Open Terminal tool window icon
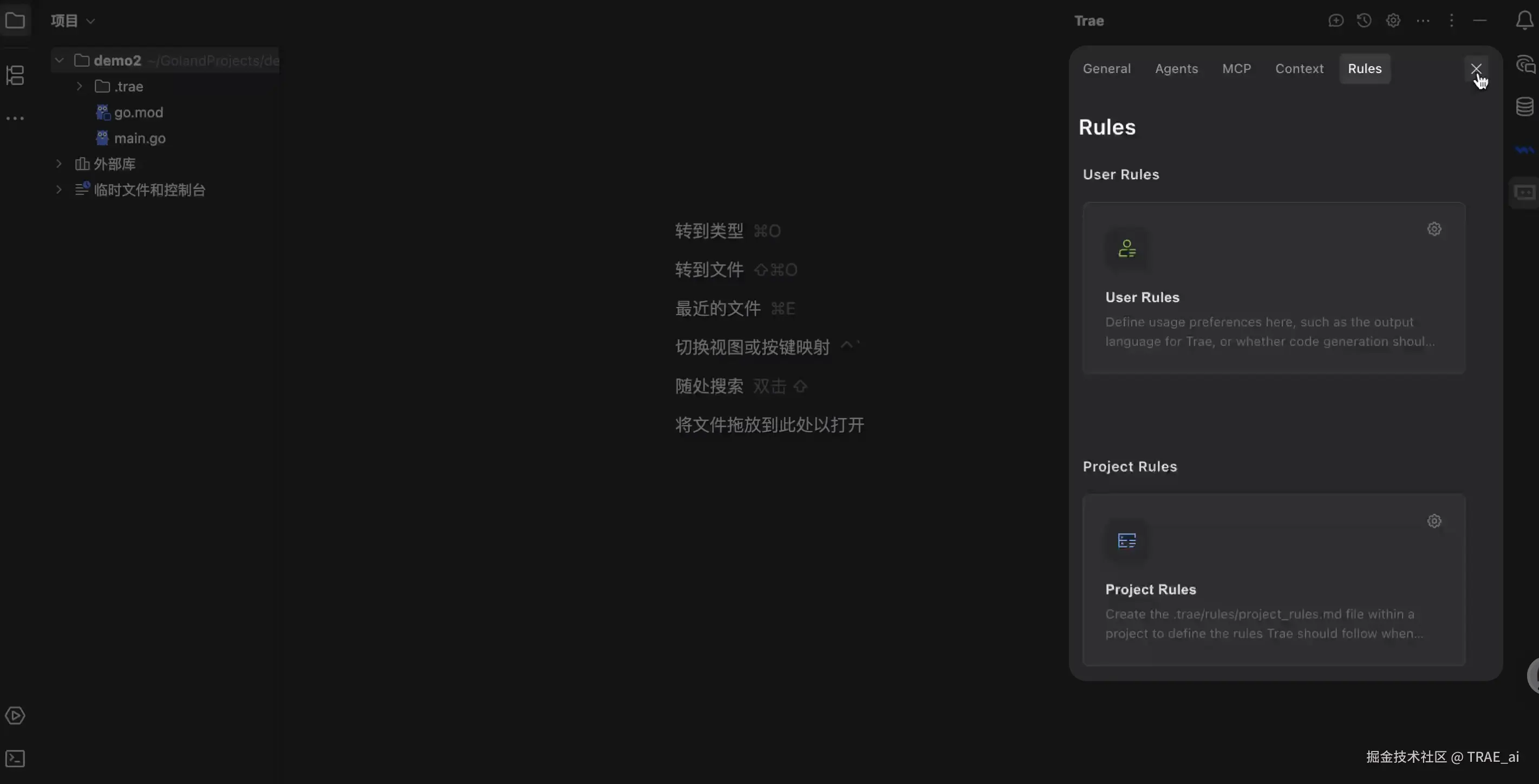 pos(15,759)
